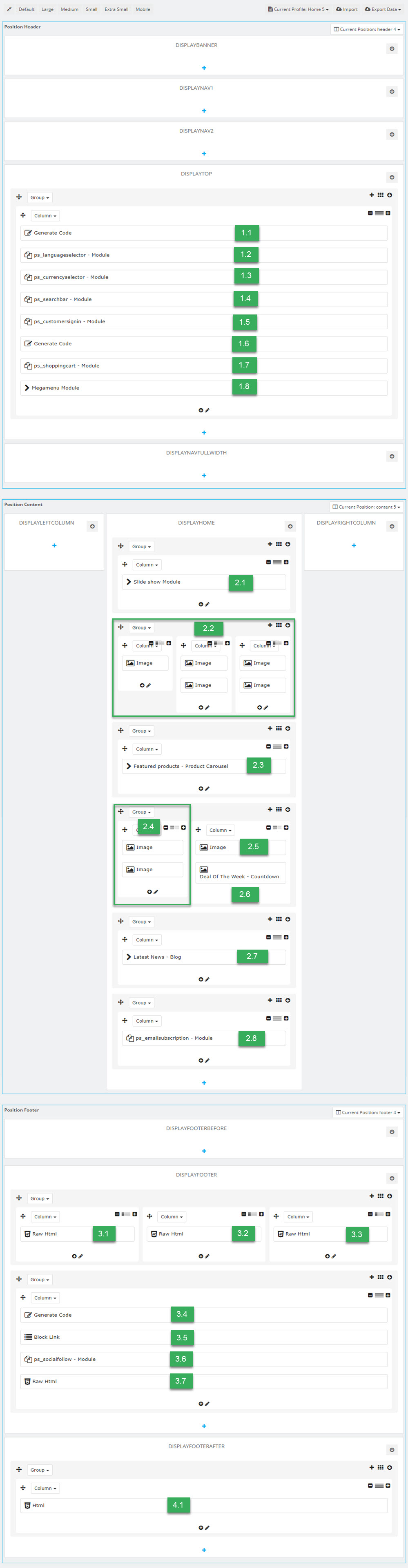Click the fullscreen arrows icon at top-left
This screenshot has height=1568, width=408.
point(9,9)
